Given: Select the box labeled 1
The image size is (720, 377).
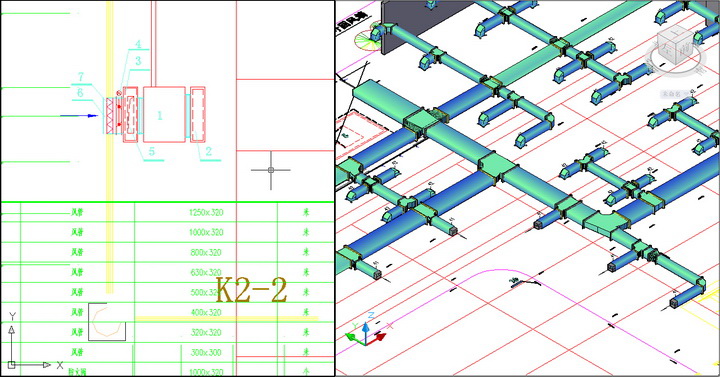Looking at the screenshot, I should (x=164, y=114).
